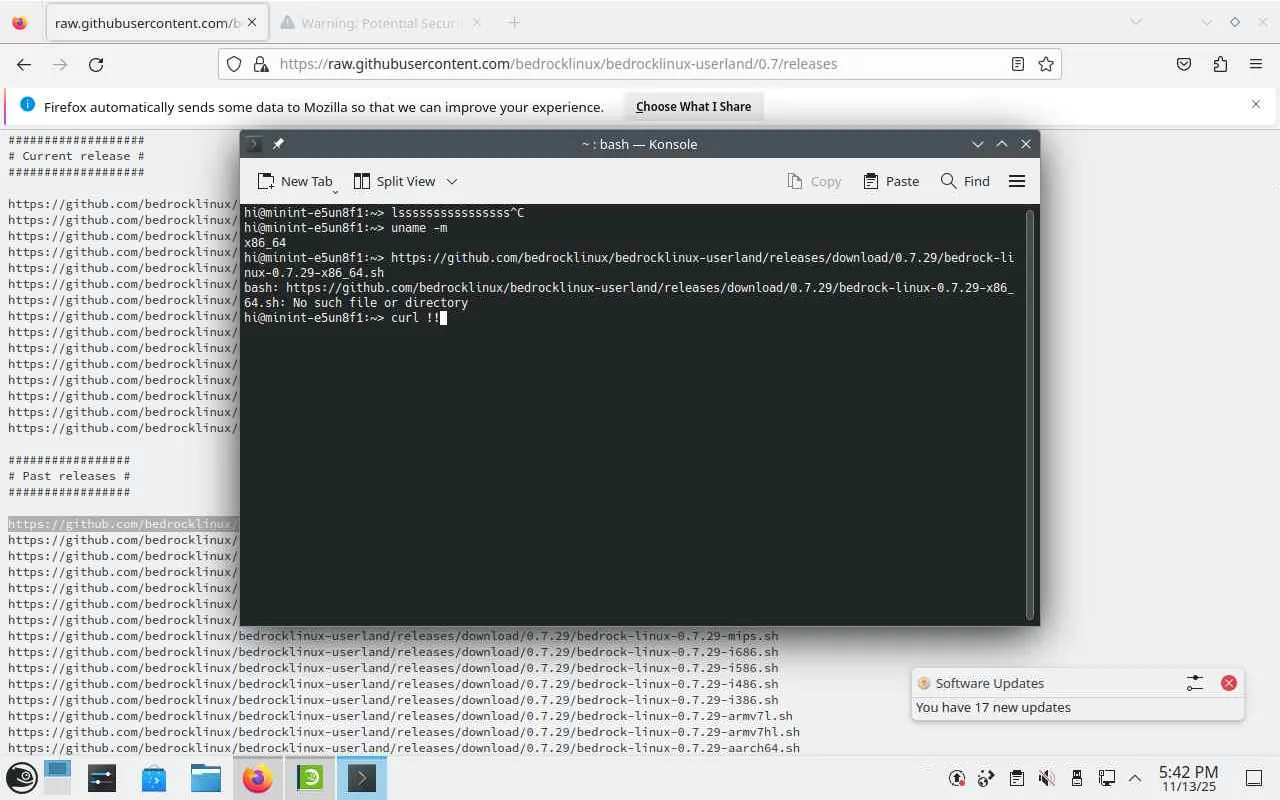Open System Settings from taskbar
Screen dimensions: 1280x800
[x=102, y=778]
